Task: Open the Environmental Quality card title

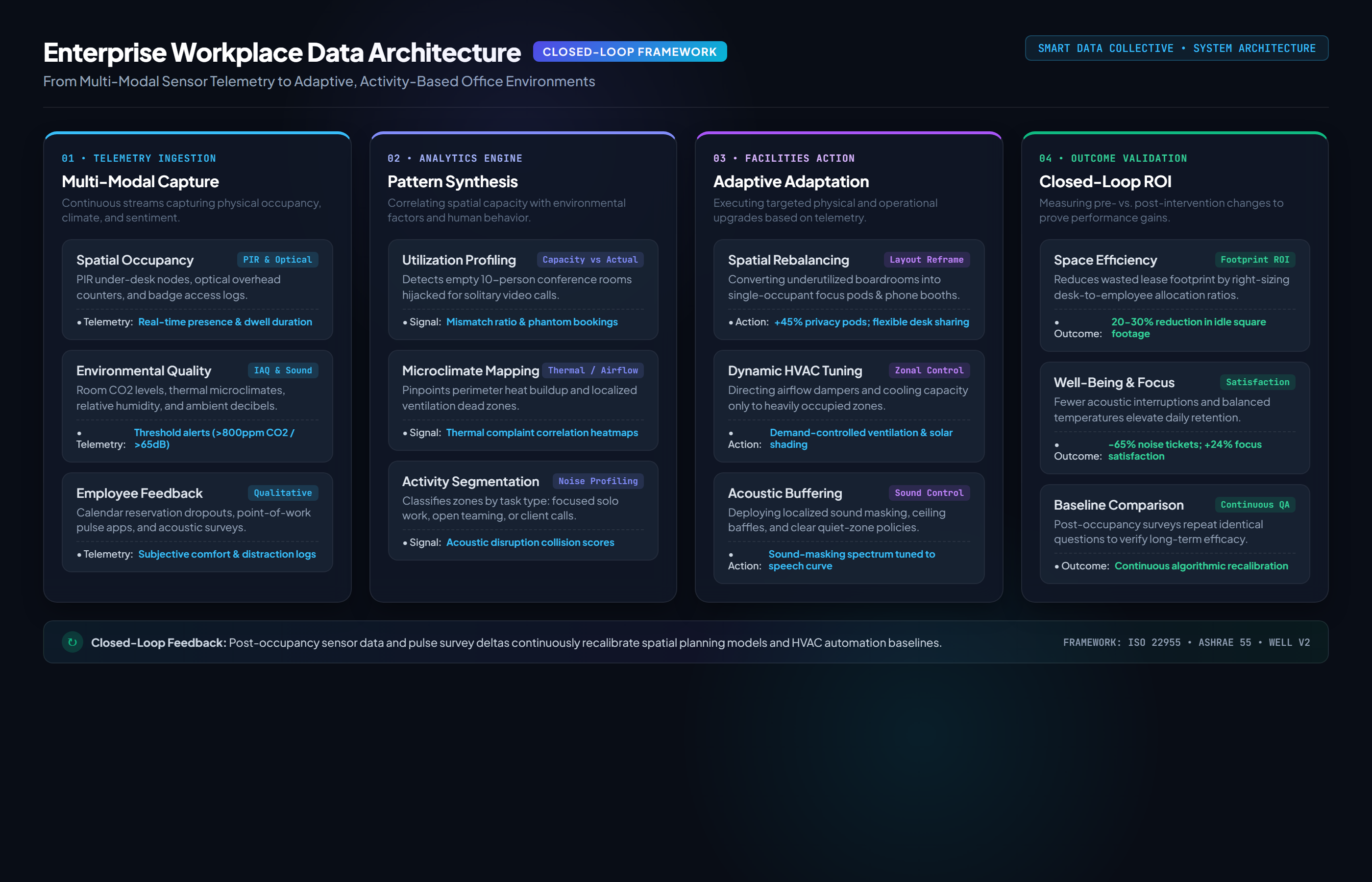Action: tap(144, 370)
